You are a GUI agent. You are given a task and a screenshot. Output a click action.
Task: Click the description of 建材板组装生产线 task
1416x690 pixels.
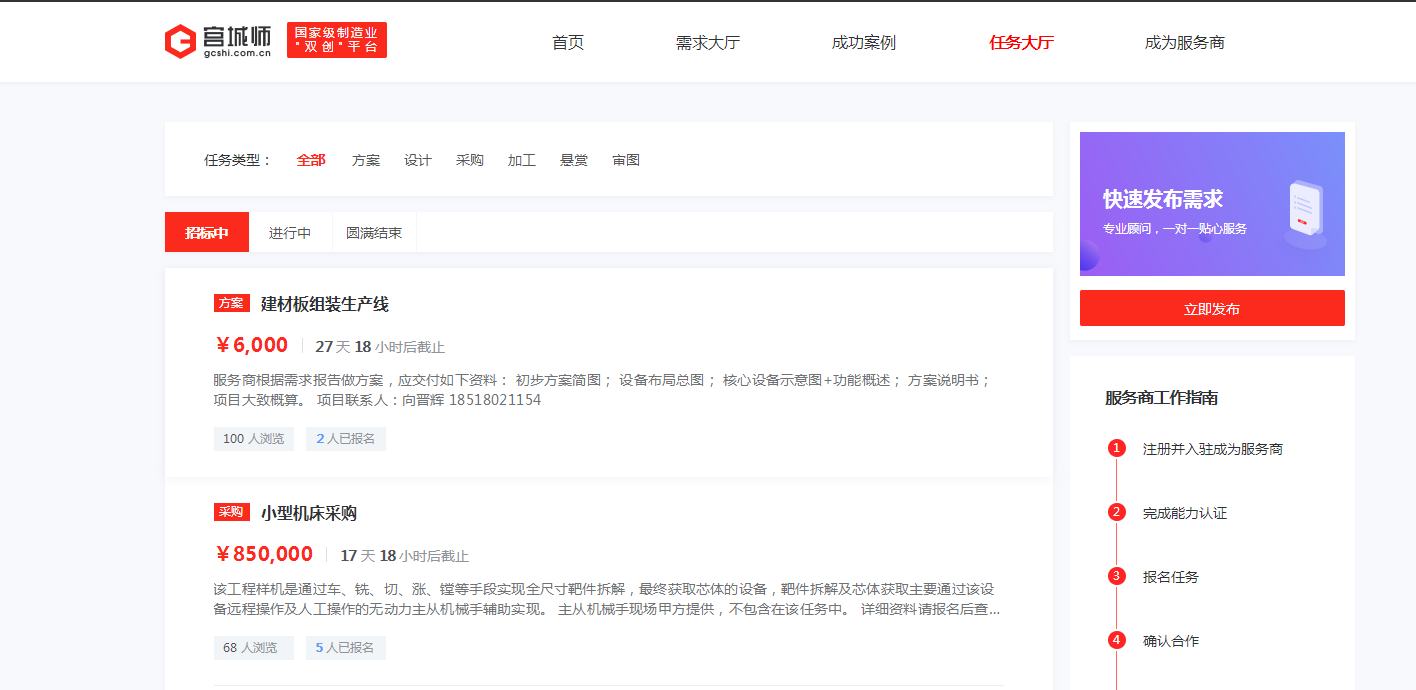[x=602, y=390]
